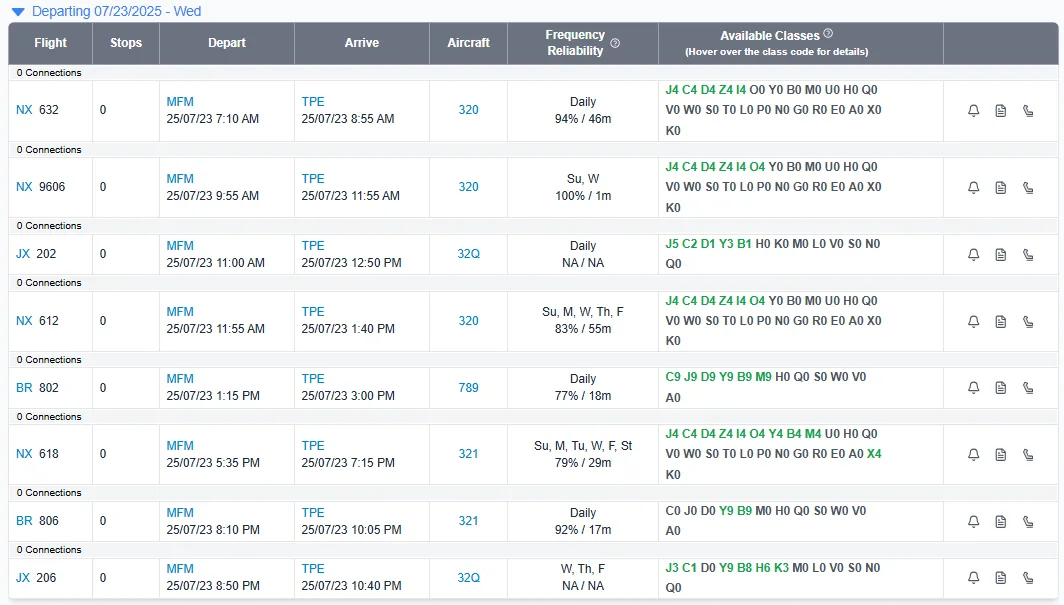Screen dimensions: 1064x605
Task: Click the TPE arrival link for NX 618
Action: click(x=313, y=446)
